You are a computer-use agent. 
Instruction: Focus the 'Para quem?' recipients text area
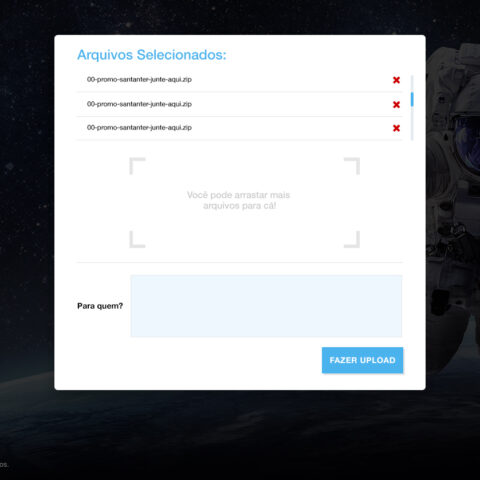coord(266,306)
